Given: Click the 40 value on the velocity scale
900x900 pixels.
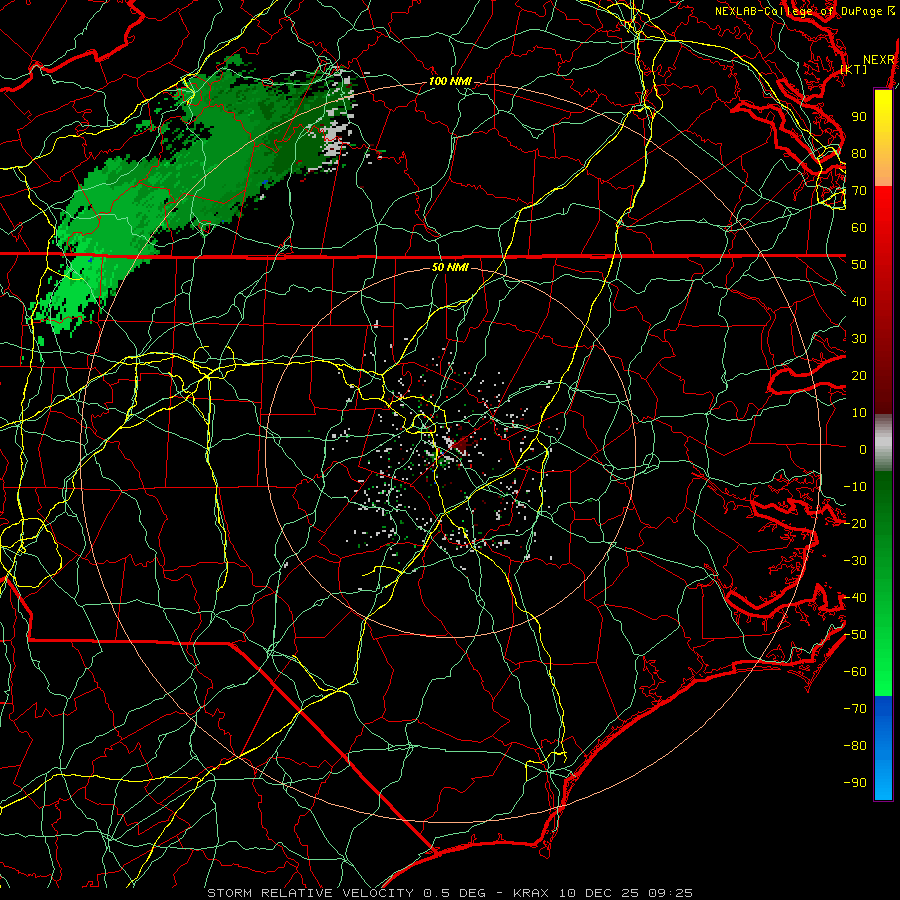Looking at the screenshot, I should 859,301.
